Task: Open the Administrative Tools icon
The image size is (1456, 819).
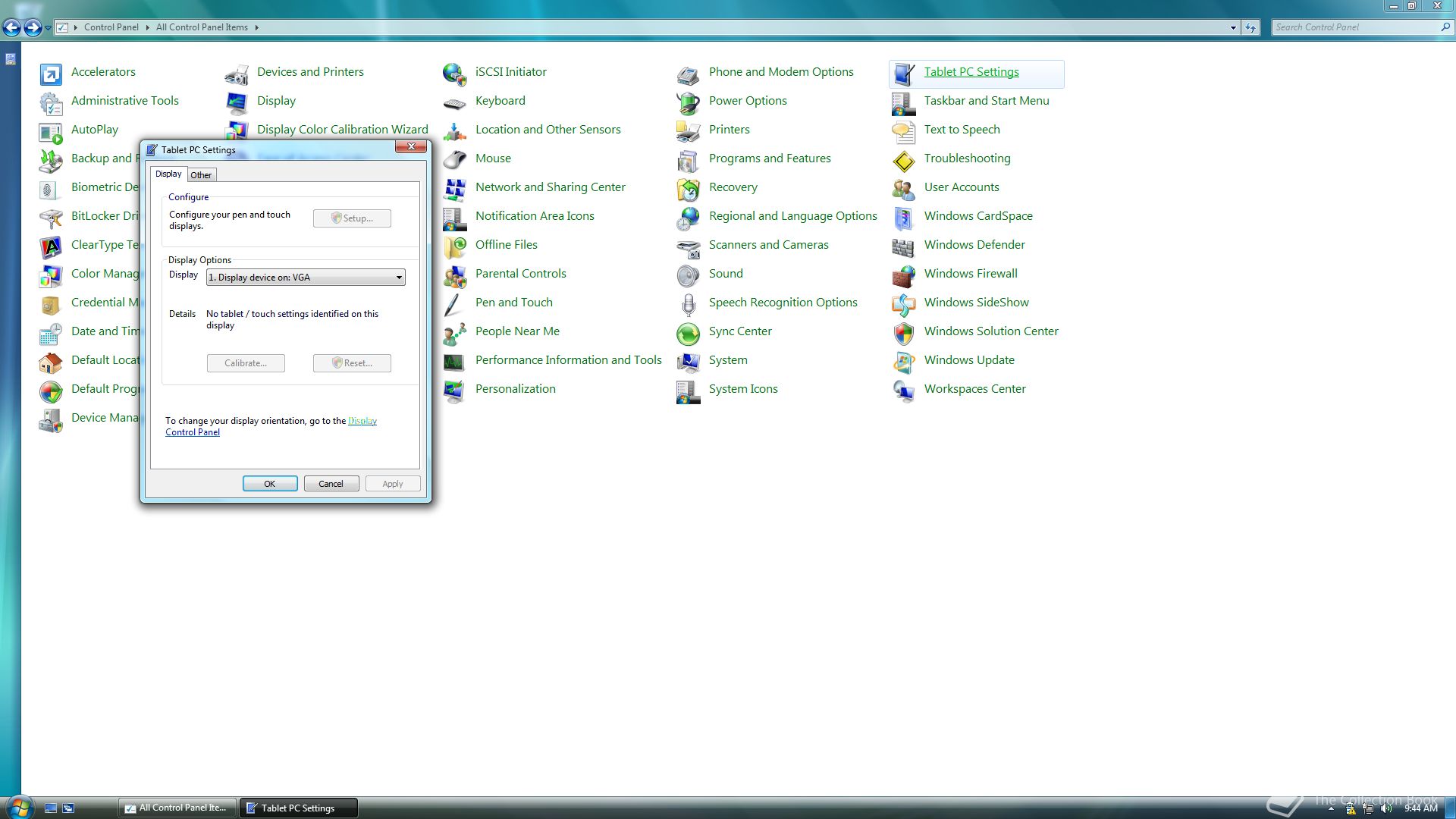Action: click(51, 102)
